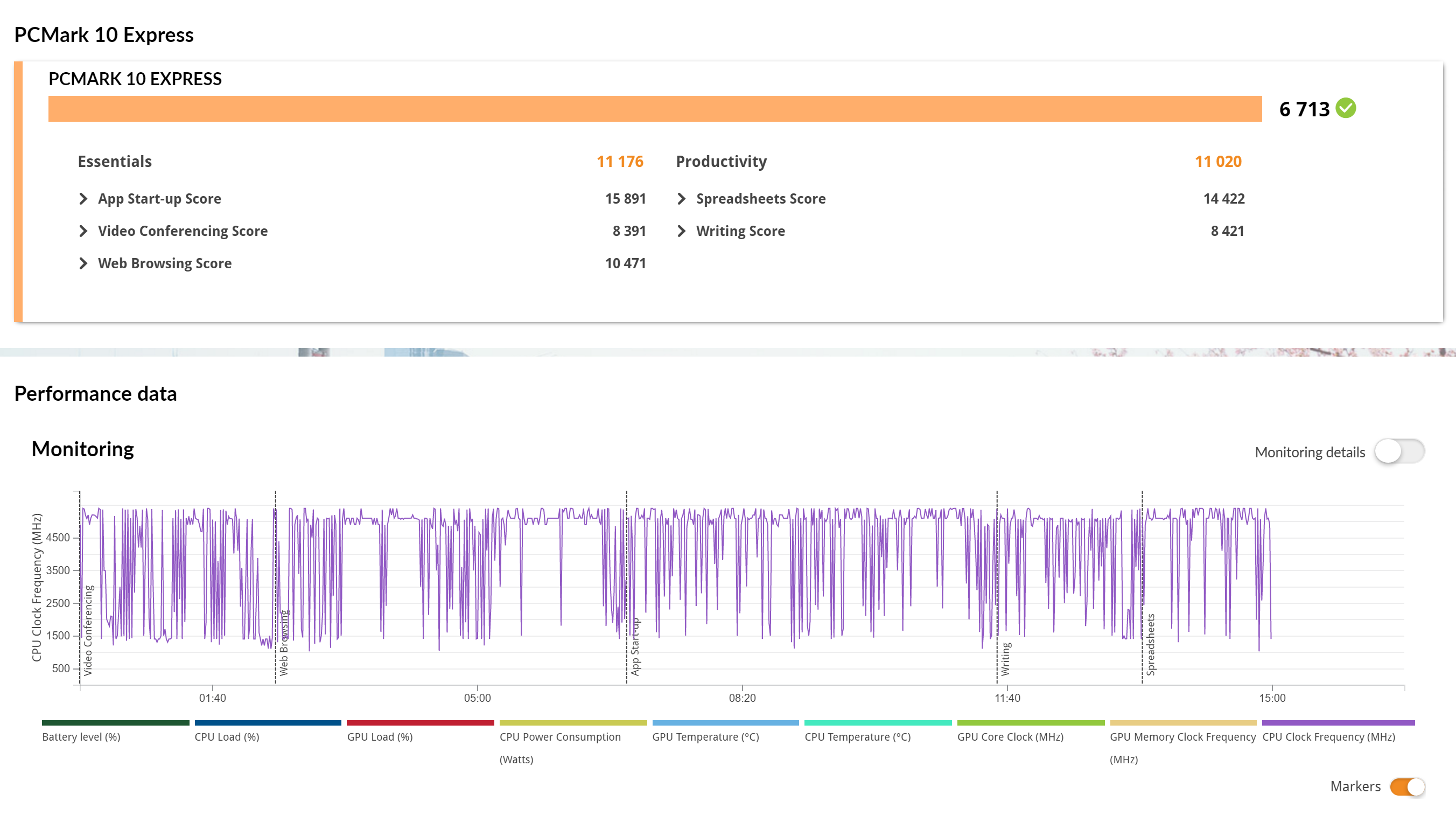Image resolution: width=1456 pixels, height=822 pixels.
Task: Expand the Video Conferencing Score row
Action: [83, 231]
